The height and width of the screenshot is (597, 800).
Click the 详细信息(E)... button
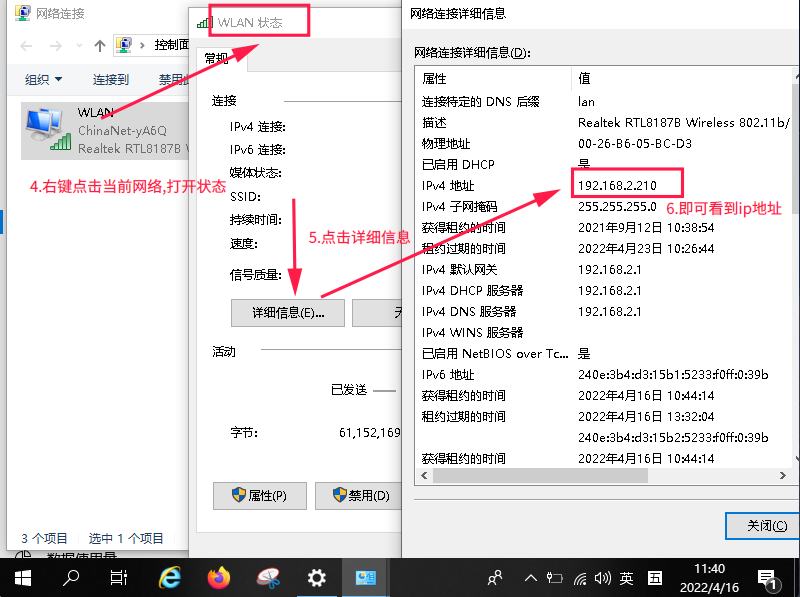point(286,313)
